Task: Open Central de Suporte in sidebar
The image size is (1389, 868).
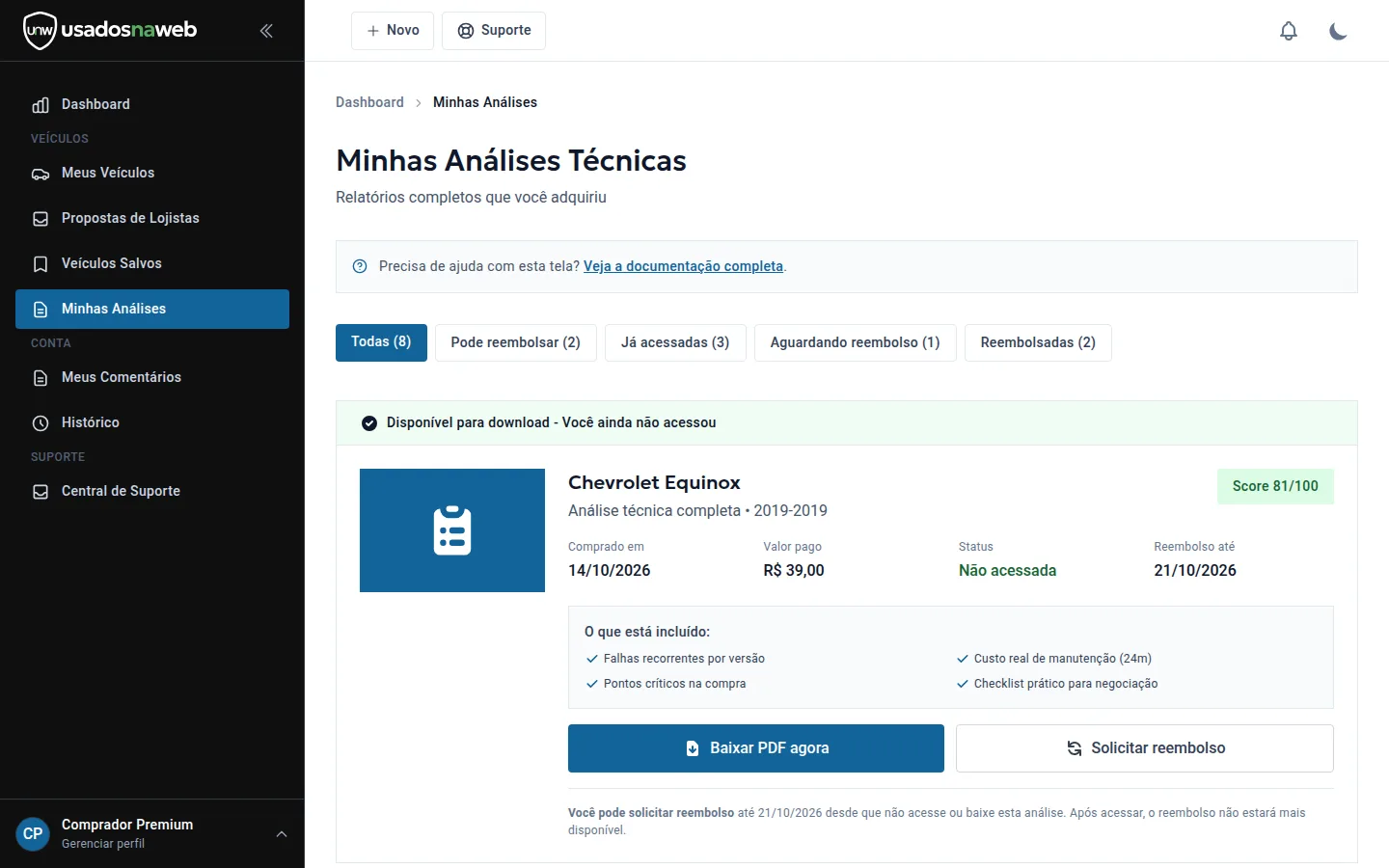Action: click(152, 492)
